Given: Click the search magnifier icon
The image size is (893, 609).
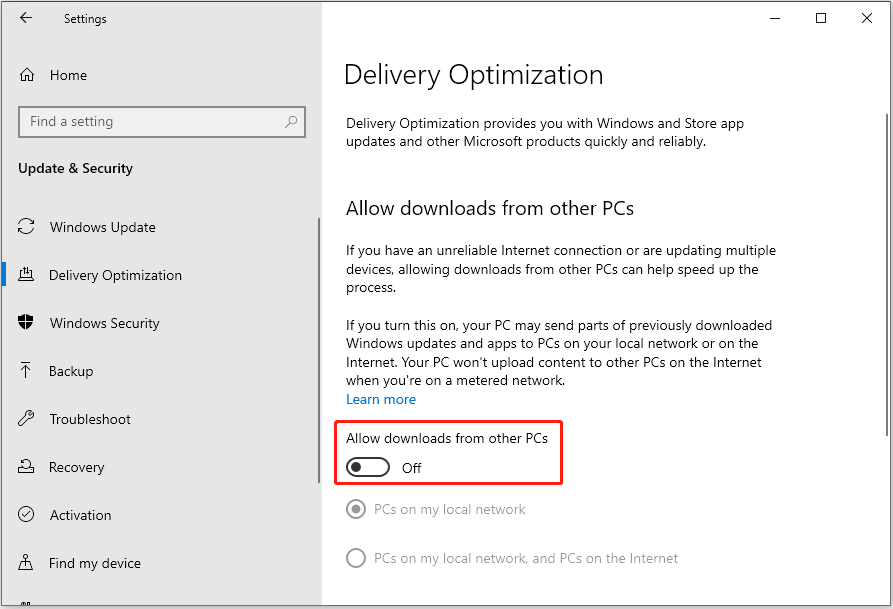Looking at the screenshot, I should click(291, 121).
